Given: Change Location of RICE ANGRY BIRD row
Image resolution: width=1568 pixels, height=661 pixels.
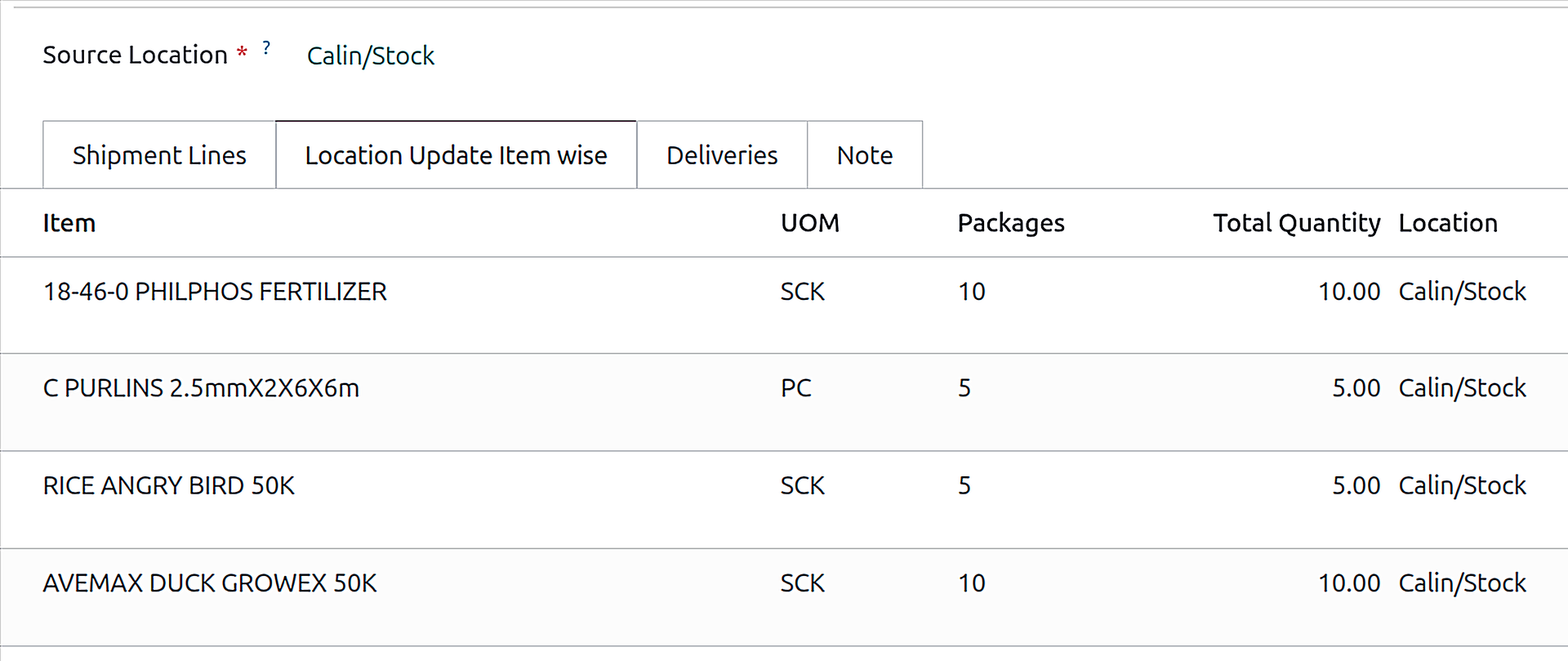Looking at the screenshot, I should [1462, 485].
